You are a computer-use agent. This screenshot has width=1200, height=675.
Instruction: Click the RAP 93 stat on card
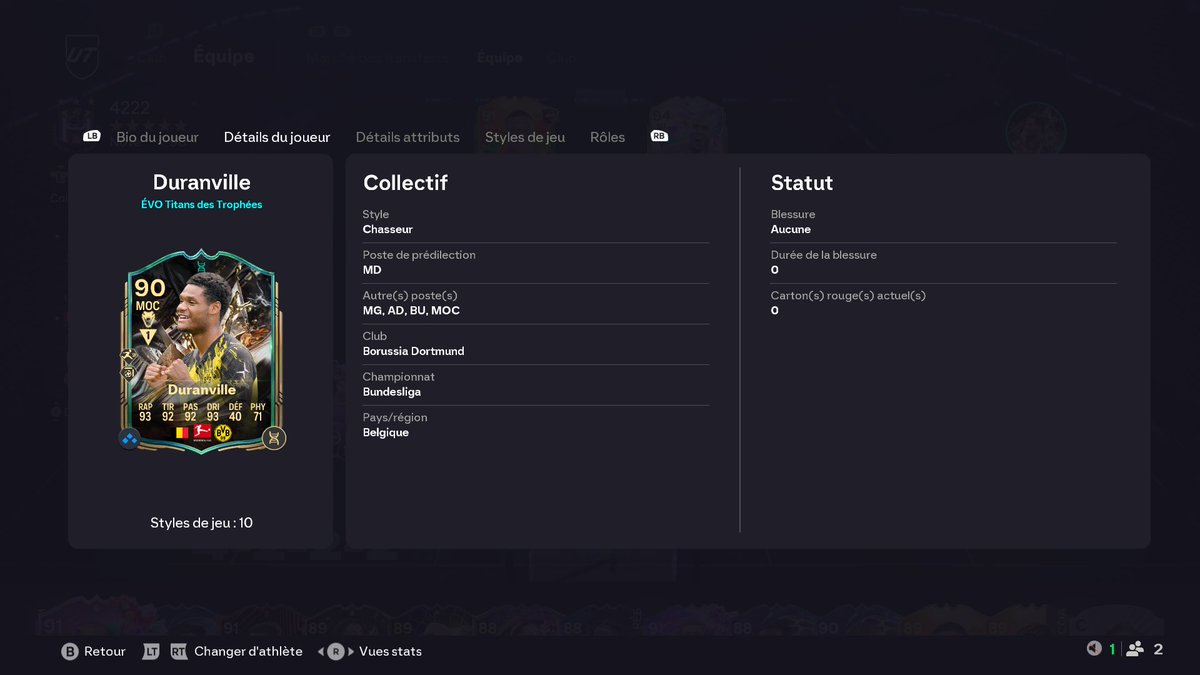(145, 412)
